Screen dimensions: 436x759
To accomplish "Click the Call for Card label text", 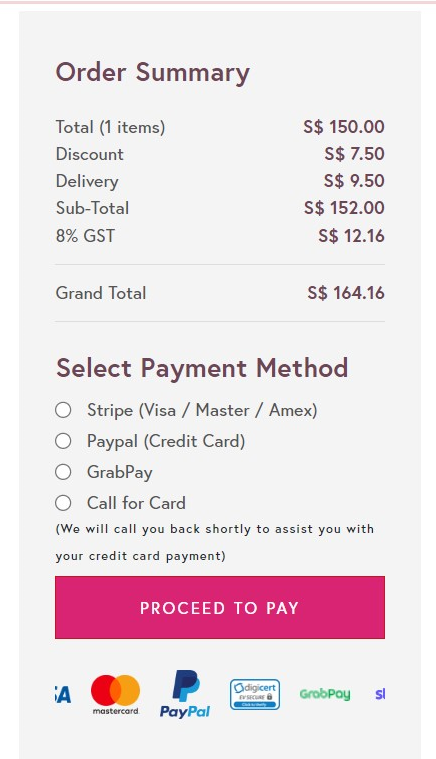I will [x=136, y=503].
